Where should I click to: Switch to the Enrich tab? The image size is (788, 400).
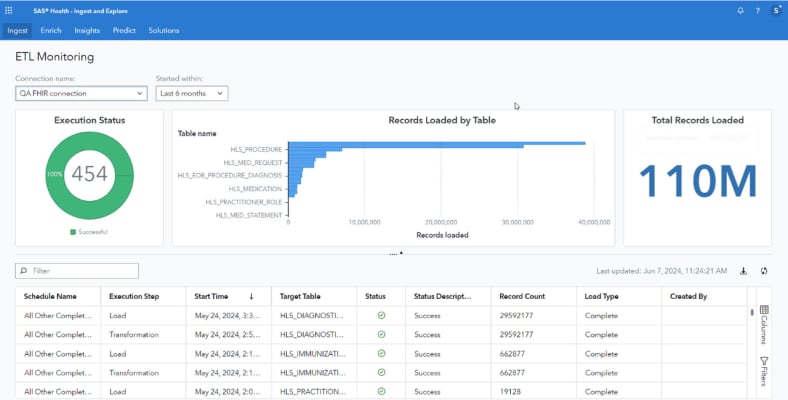[50, 30]
